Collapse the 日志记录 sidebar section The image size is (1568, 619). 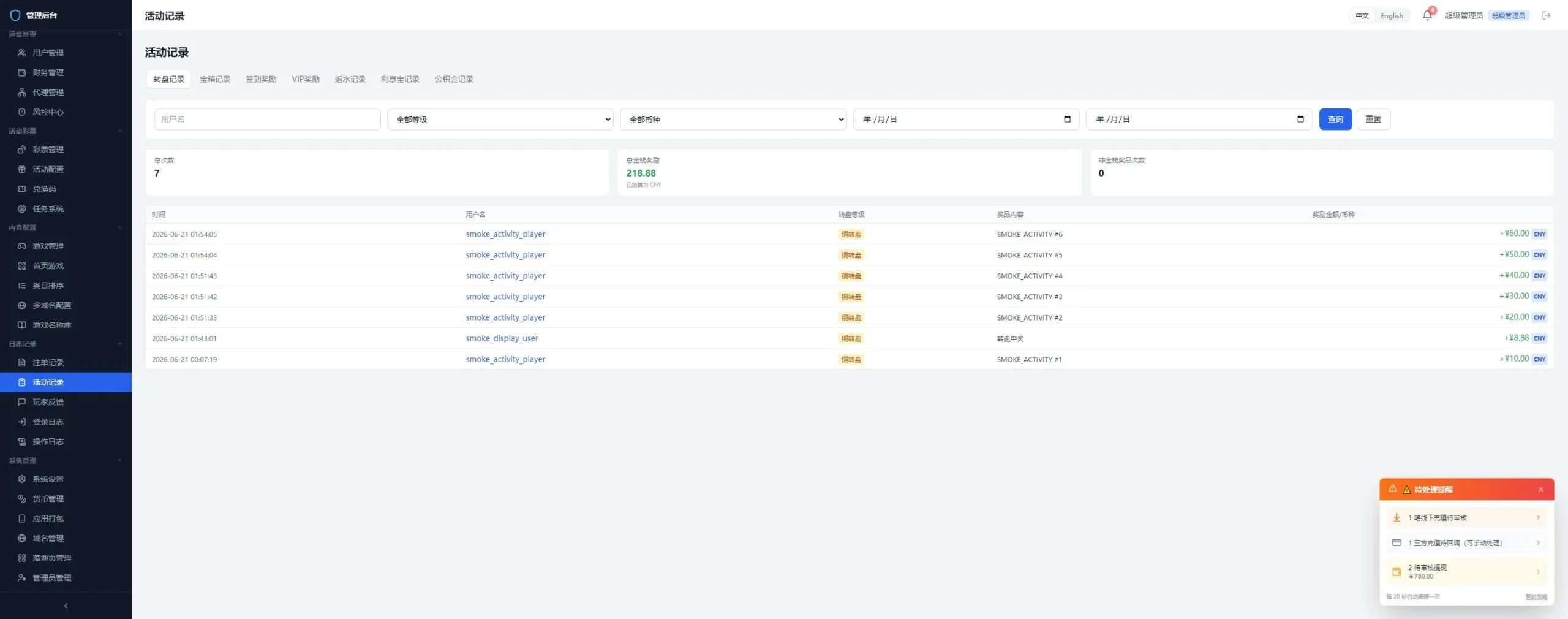[x=66, y=344]
